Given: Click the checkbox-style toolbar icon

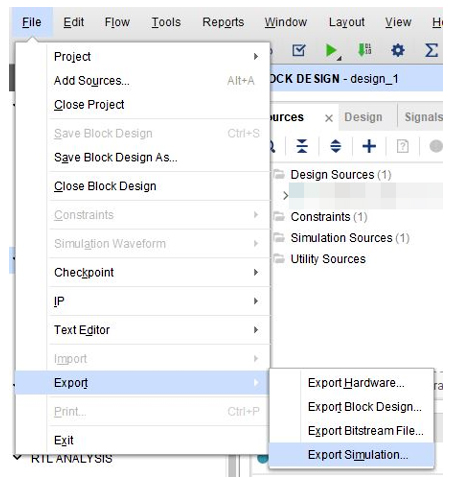Looking at the screenshot, I should (x=298, y=51).
